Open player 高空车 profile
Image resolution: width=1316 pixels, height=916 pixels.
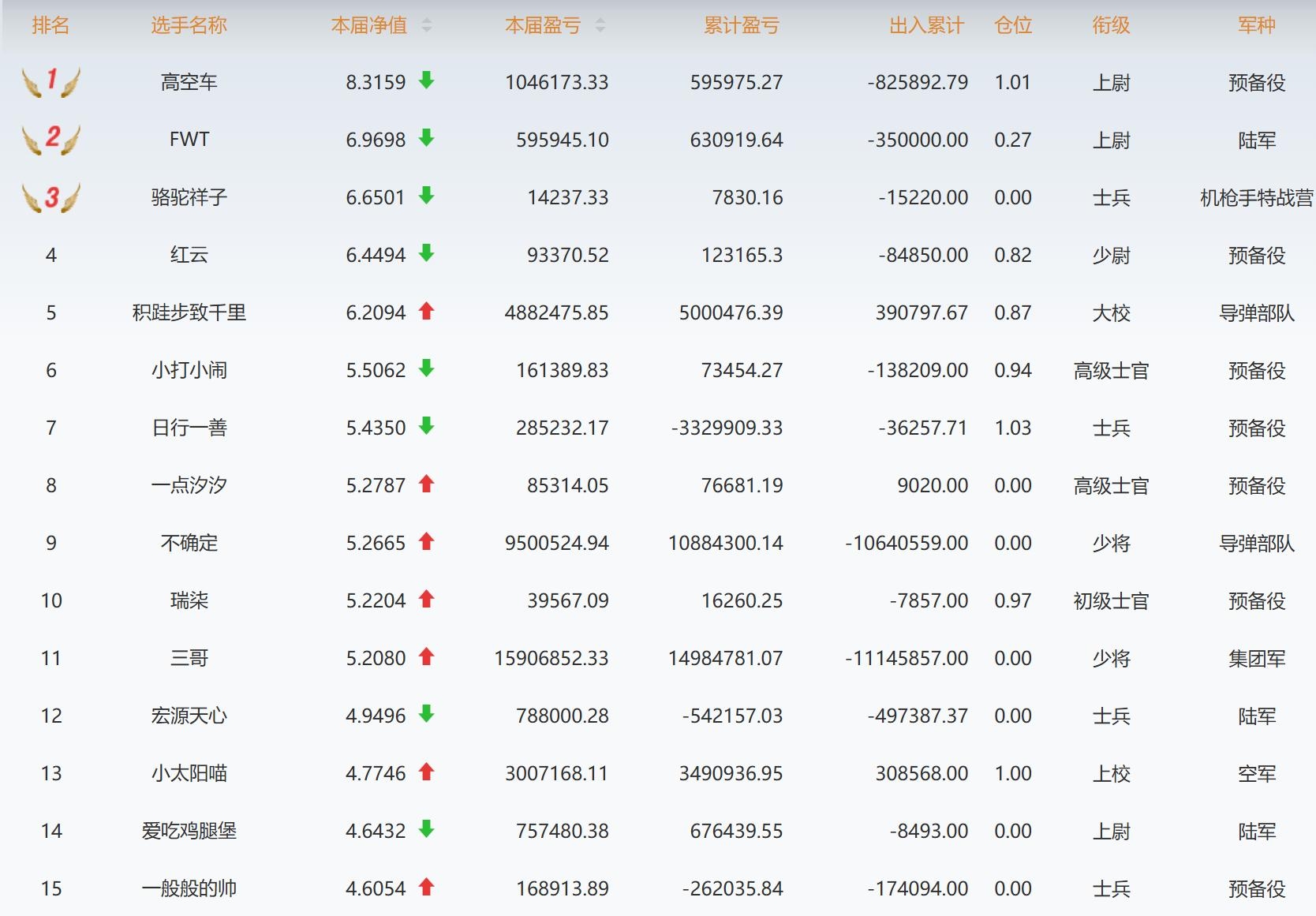(189, 82)
